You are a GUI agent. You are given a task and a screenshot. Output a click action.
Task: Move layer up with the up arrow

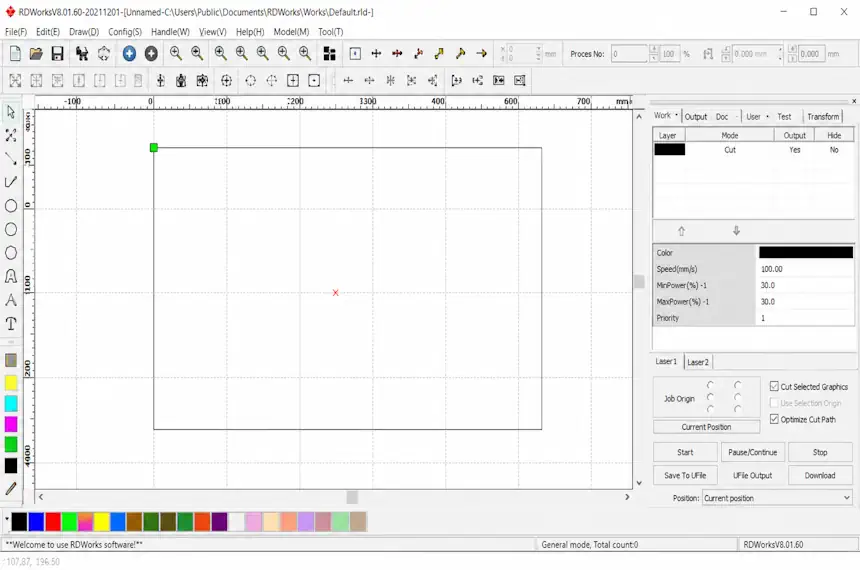(x=681, y=231)
